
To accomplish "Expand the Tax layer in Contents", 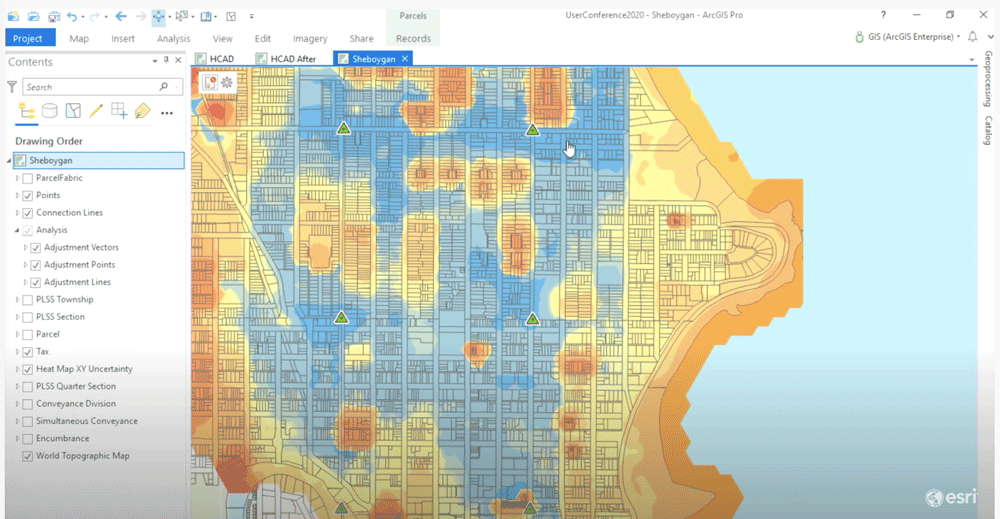I will click(x=17, y=351).
